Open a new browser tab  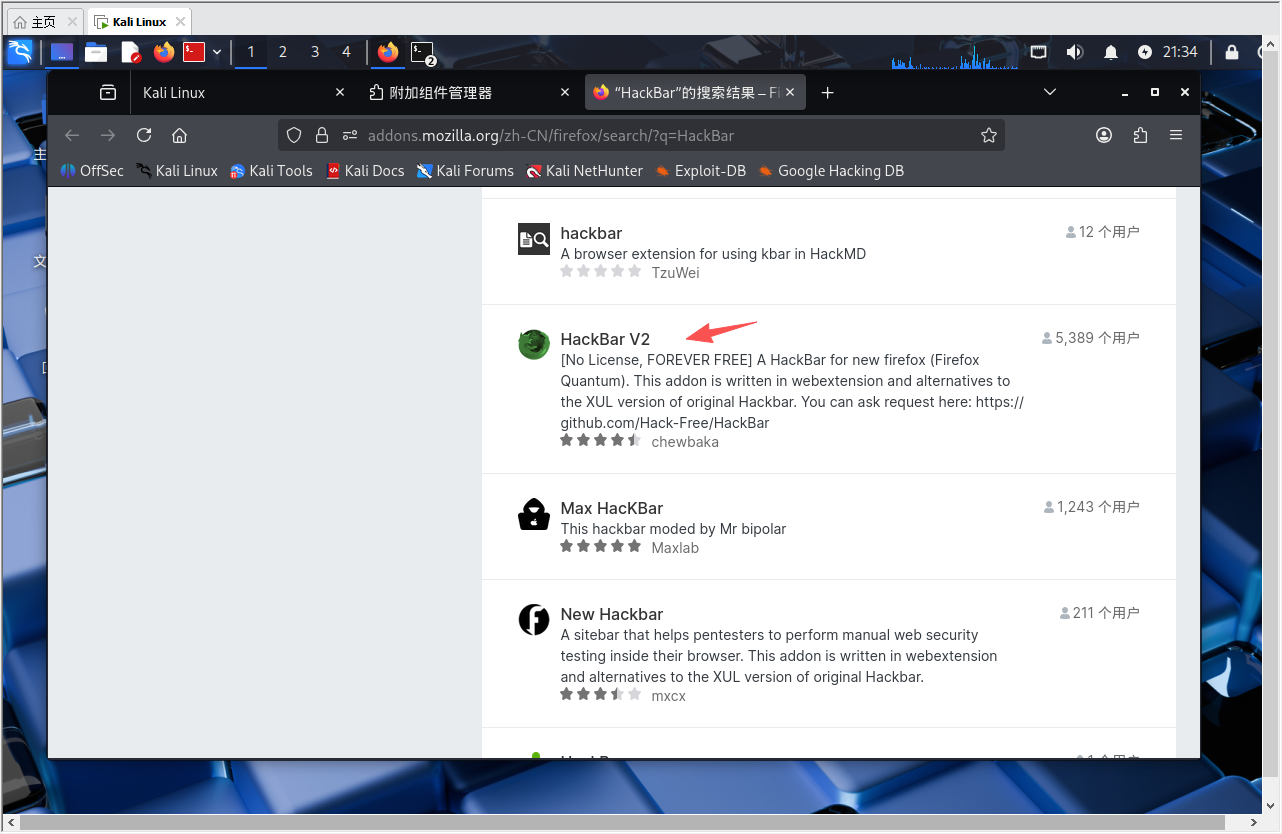tap(827, 92)
